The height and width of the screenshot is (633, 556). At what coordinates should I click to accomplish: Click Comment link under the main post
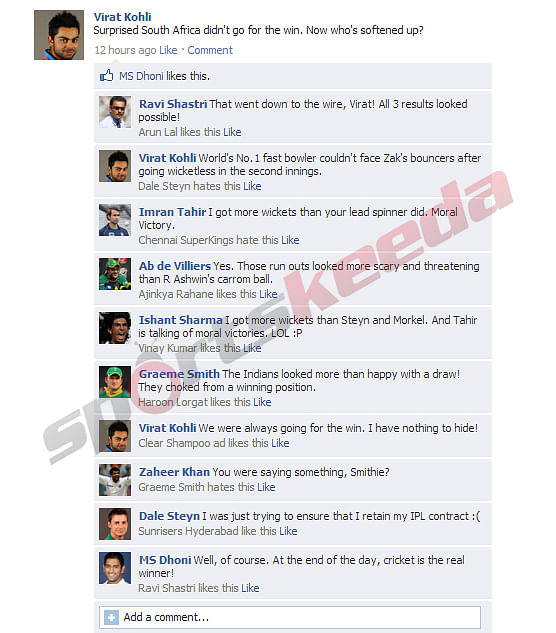coord(210,50)
